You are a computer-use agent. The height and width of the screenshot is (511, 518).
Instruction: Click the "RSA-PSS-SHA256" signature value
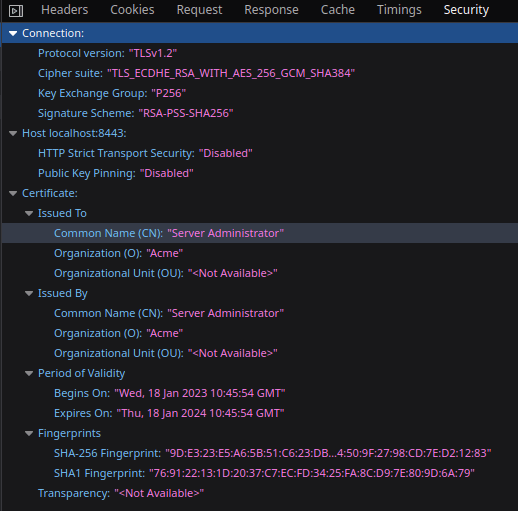tap(186, 113)
